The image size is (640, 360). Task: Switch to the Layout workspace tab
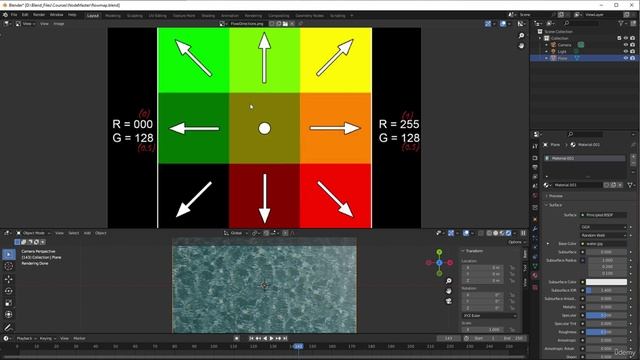93,16
